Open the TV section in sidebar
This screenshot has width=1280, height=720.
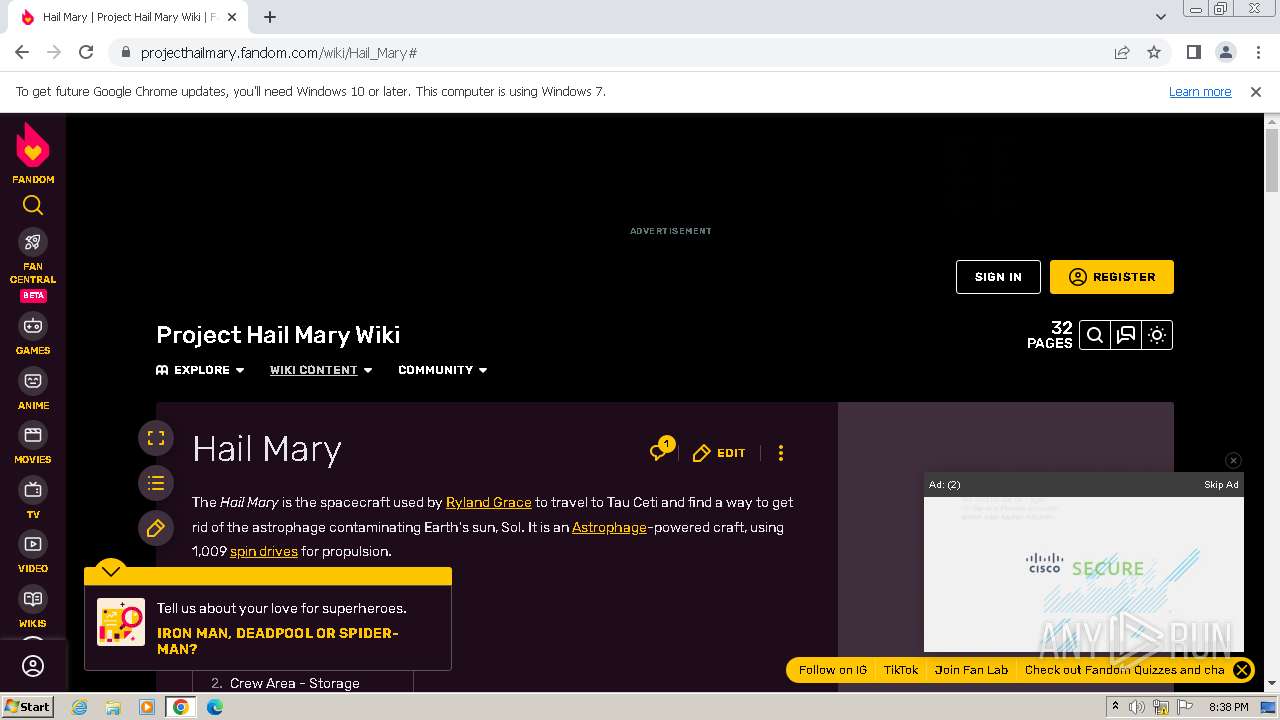pos(33,497)
